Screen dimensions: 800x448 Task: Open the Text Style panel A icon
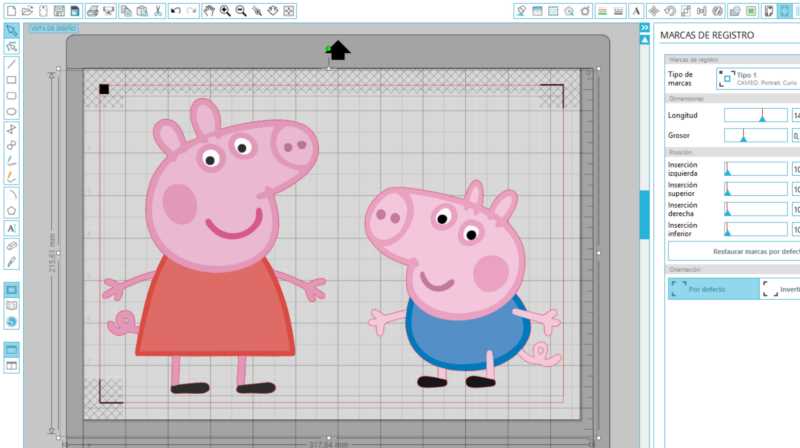pyautogui.click(x=636, y=11)
